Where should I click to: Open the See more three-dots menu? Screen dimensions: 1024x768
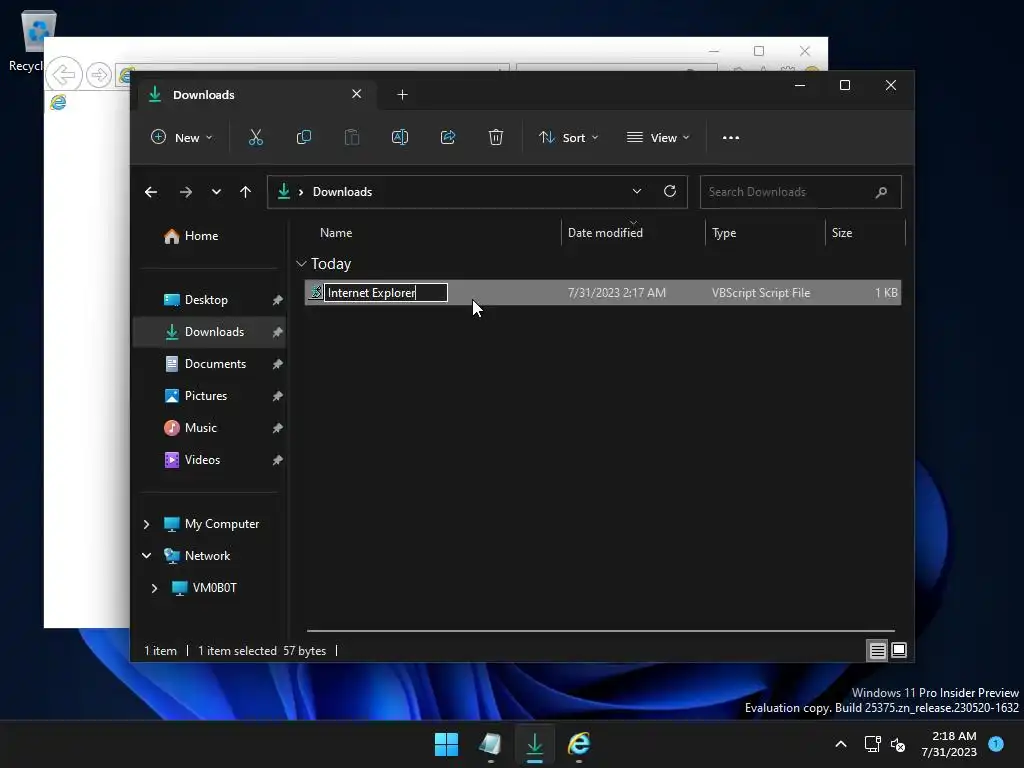731,138
